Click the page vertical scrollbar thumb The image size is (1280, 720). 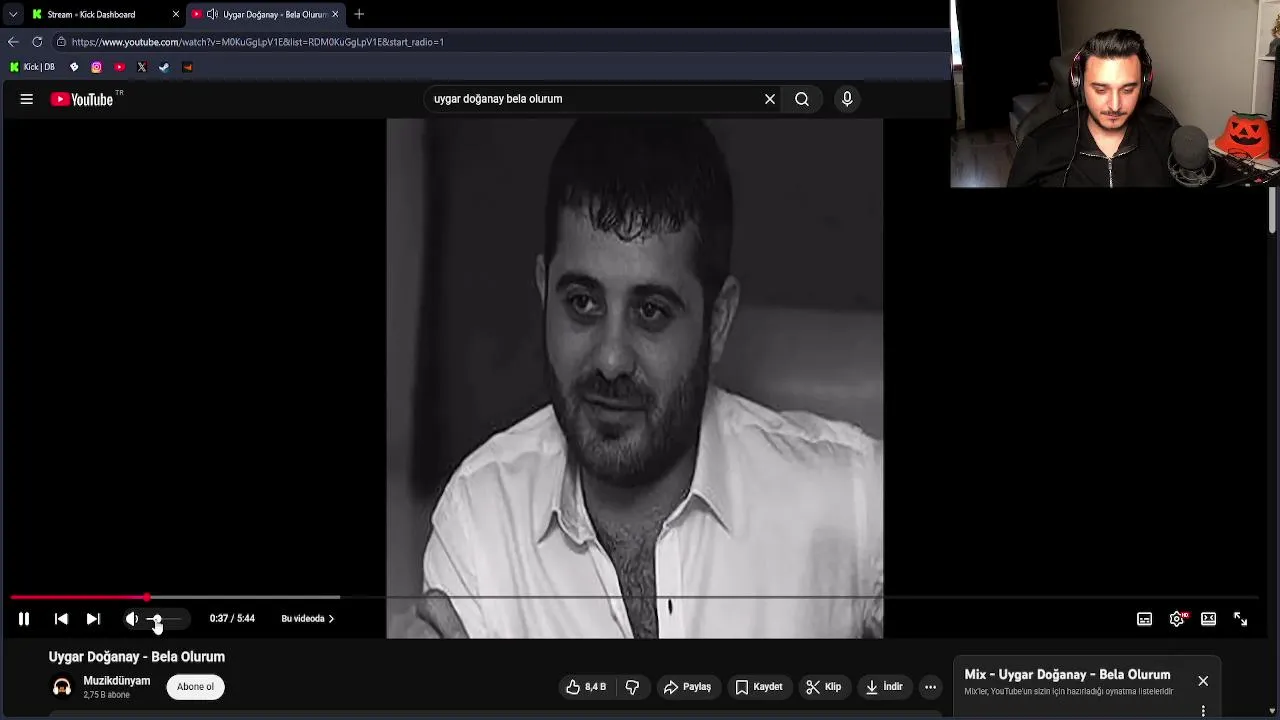1273,211
